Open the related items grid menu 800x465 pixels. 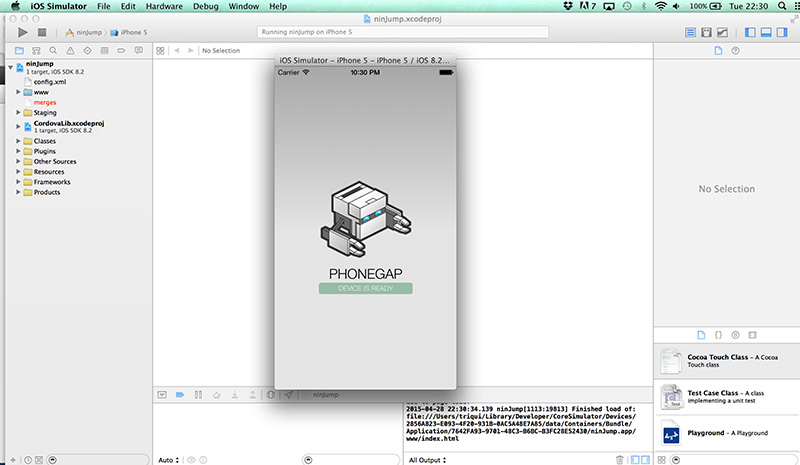[160, 51]
